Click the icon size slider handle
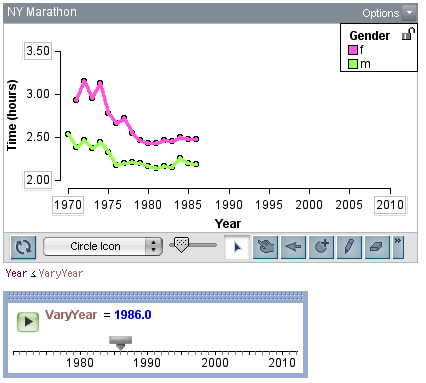Image resolution: width=426 pixels, height=383 pixels. pyautogui.click(x=182, y=244)
